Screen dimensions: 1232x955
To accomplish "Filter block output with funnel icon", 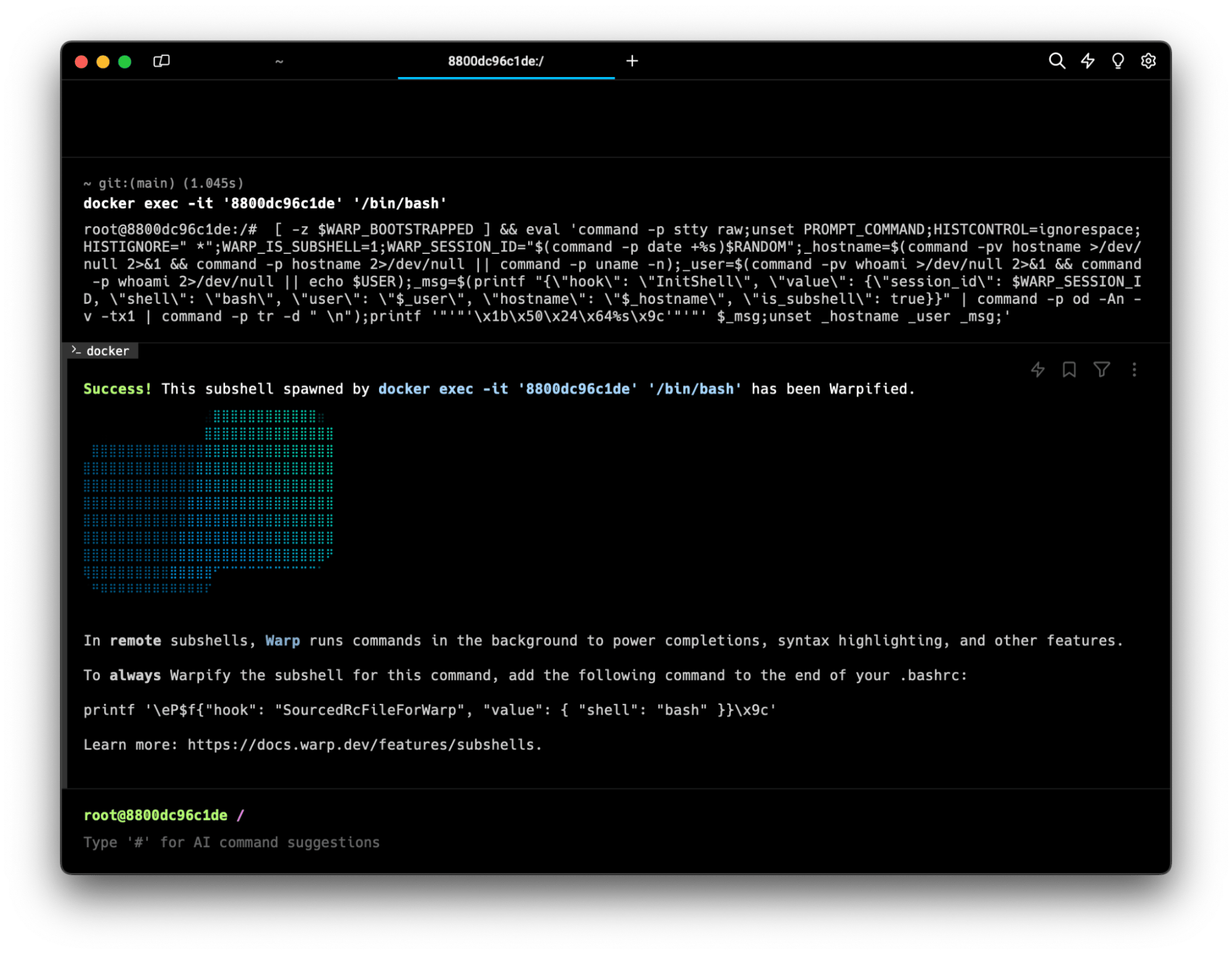I will 1101,369.
